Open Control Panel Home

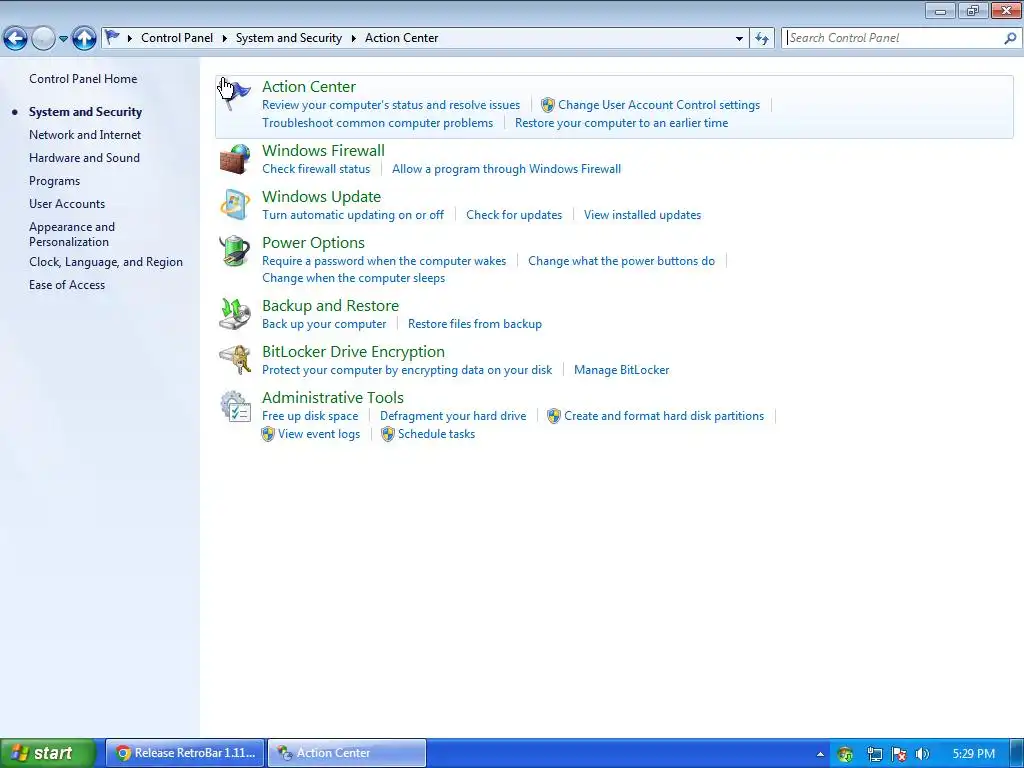tap(83, 79)
